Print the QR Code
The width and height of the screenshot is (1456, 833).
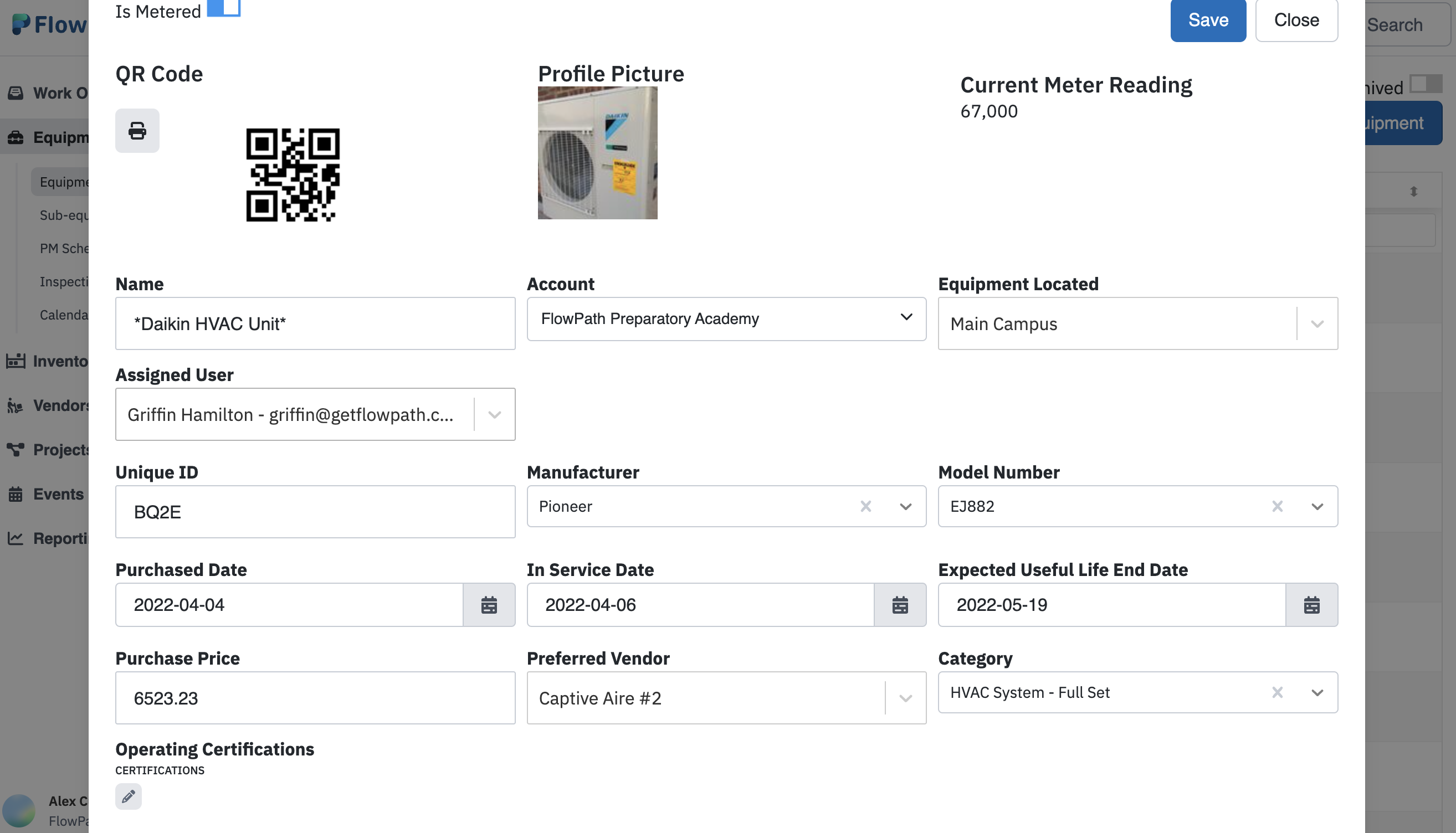pos(137,131)
